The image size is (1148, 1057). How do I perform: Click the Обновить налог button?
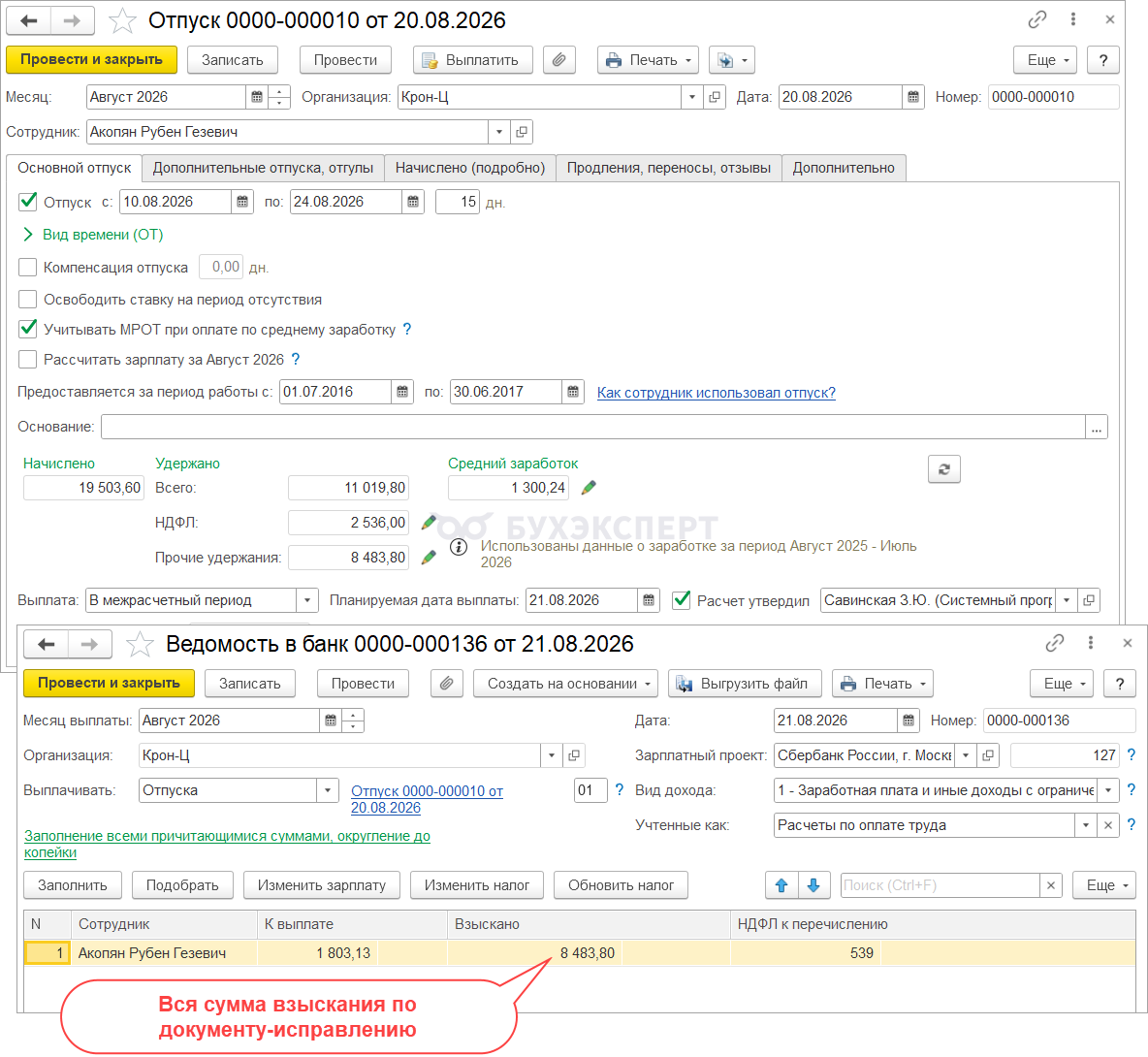pyautogui.click(x=621, y=885)
